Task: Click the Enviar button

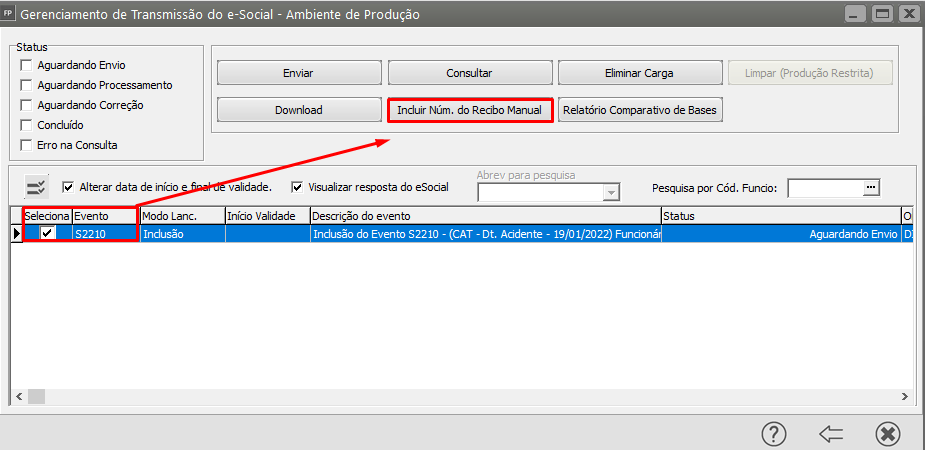Action: click(x=299, y=74)
